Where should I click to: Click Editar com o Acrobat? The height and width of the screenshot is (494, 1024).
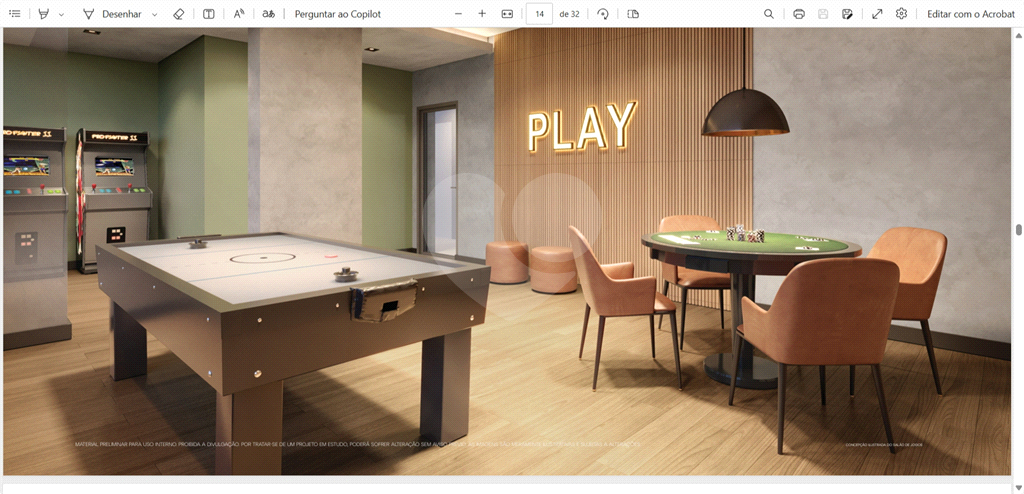(x=970, y=14)
